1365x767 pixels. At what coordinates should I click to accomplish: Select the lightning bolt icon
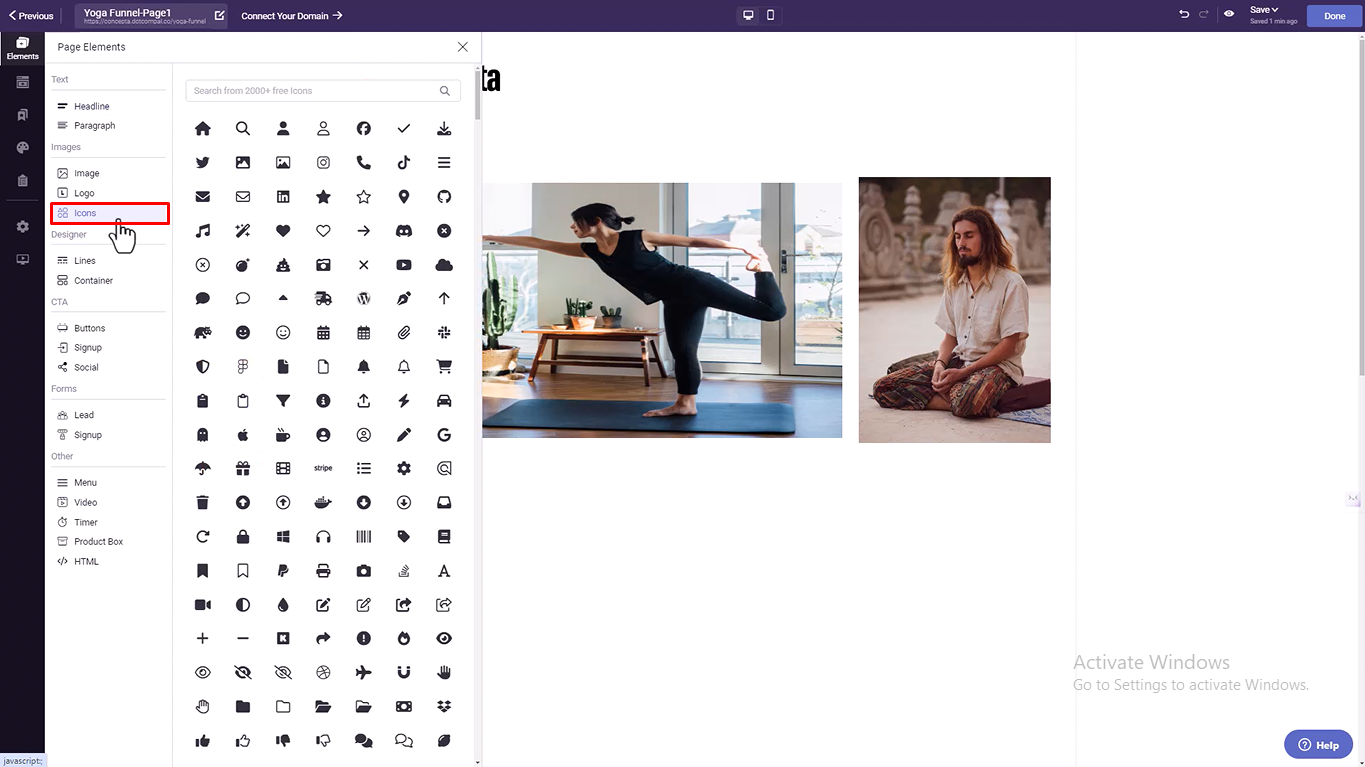404,401
